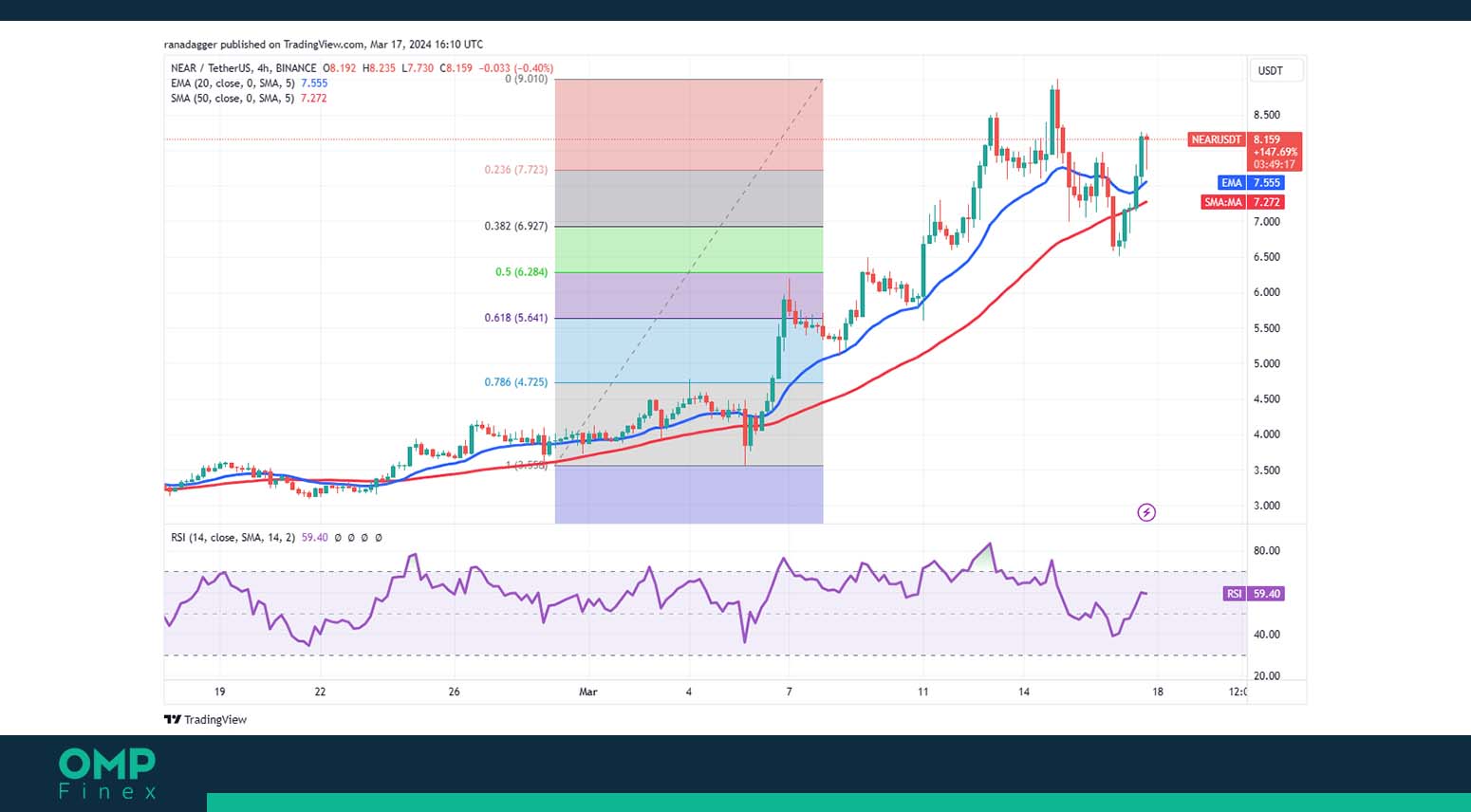The width and height of the screenshot is (1471, 812).
Task: Select the NEAR / TetherUS symbol title
Action: click(x=244, y=68)
